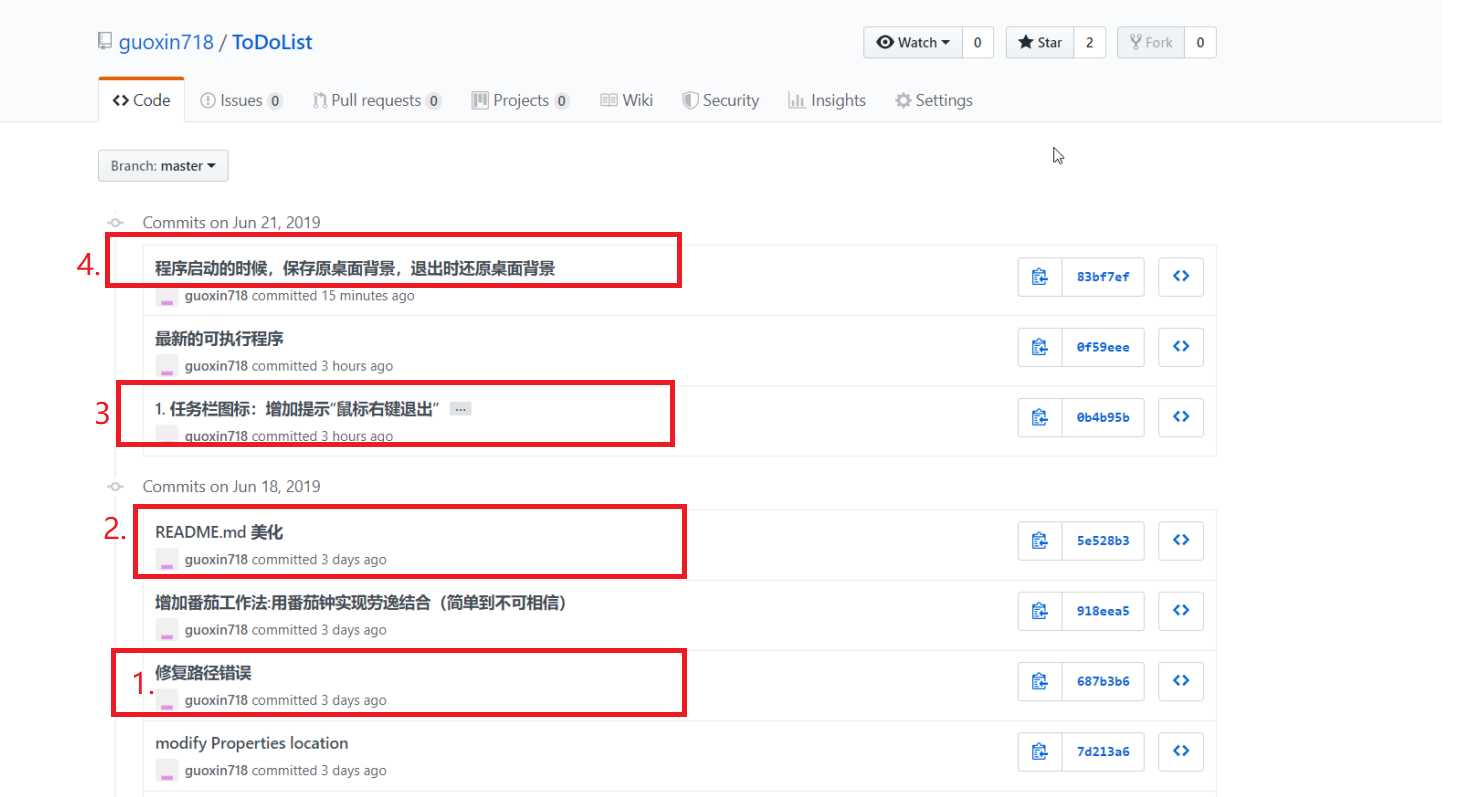Browse repository at commit 83bf7ef
Viewport: 1475px width, 797px height.
1181,277
